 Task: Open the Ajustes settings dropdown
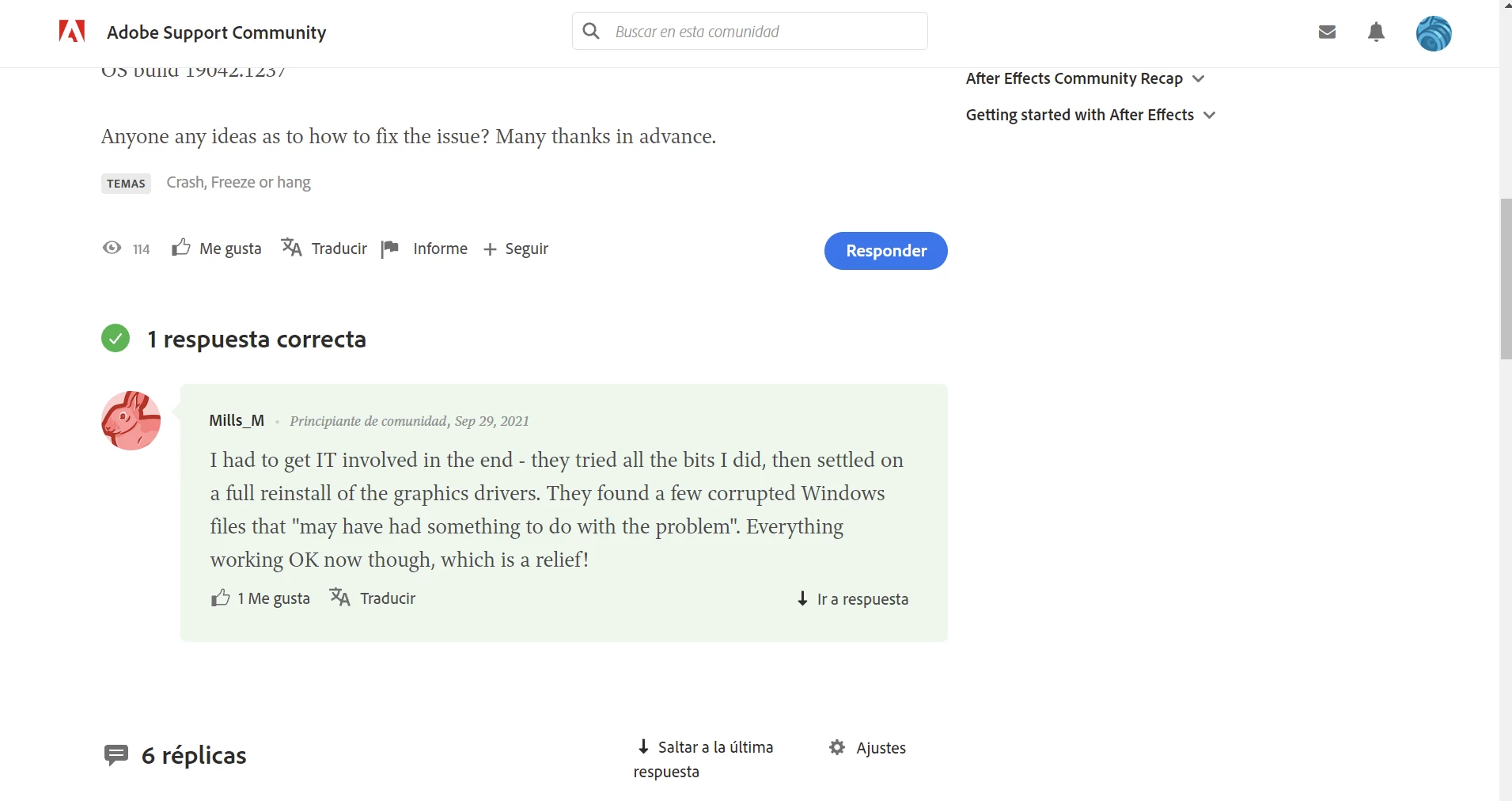point(867,748)
